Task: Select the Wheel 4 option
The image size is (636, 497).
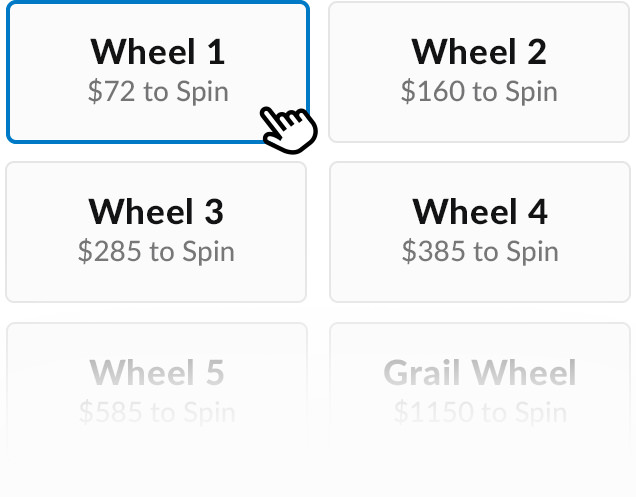Action: tap(480, 232)
